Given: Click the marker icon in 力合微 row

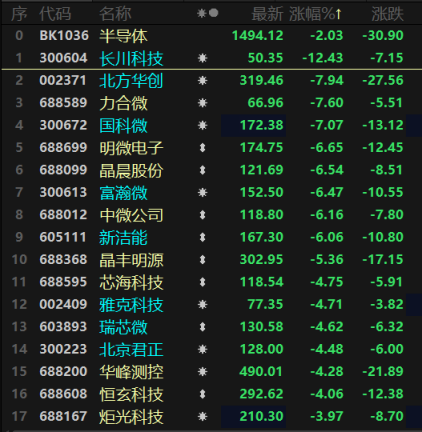Looking at the screenshot, I should click(202, 103).
